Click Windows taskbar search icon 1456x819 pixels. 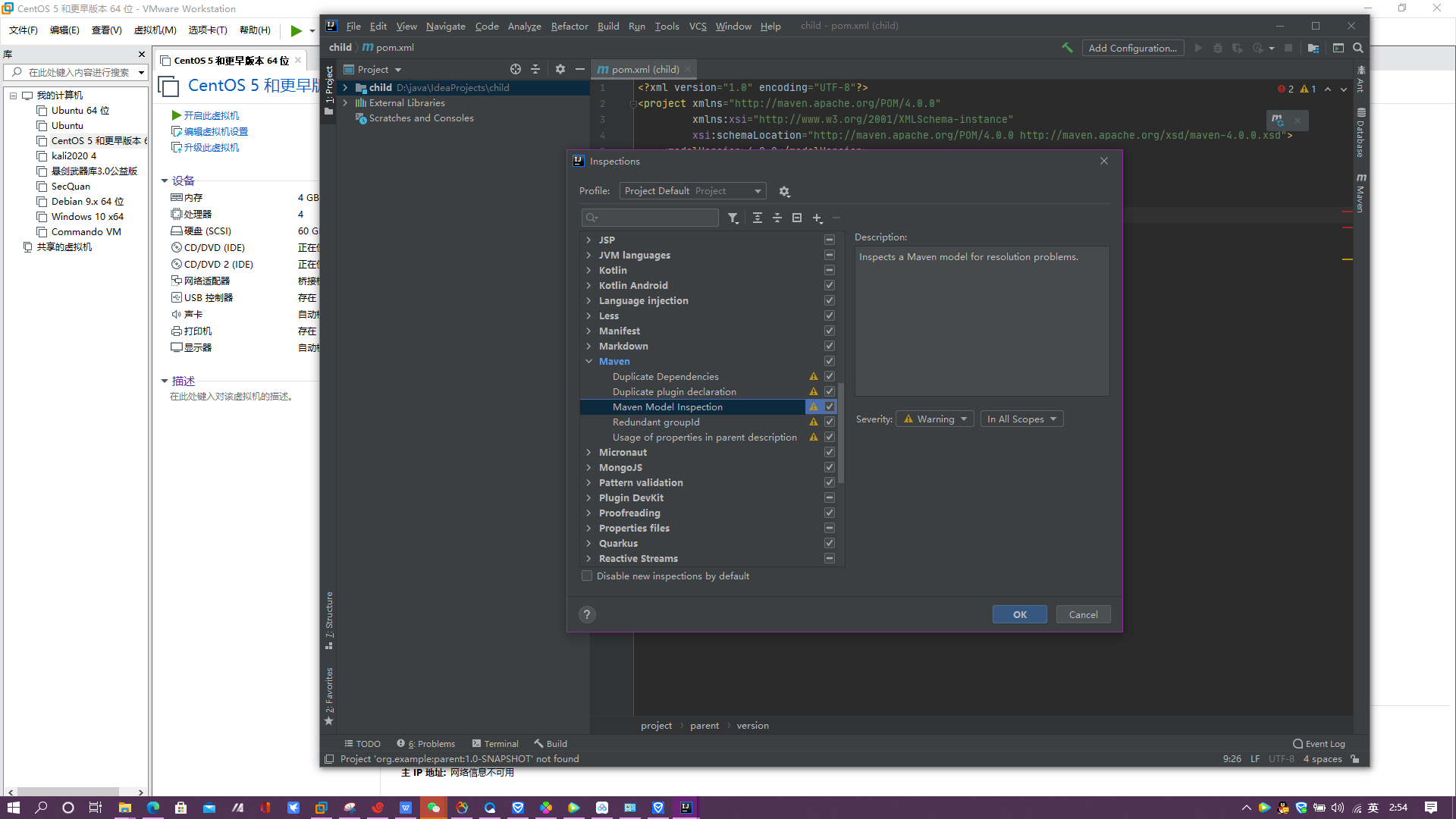(x=41, y=808)
